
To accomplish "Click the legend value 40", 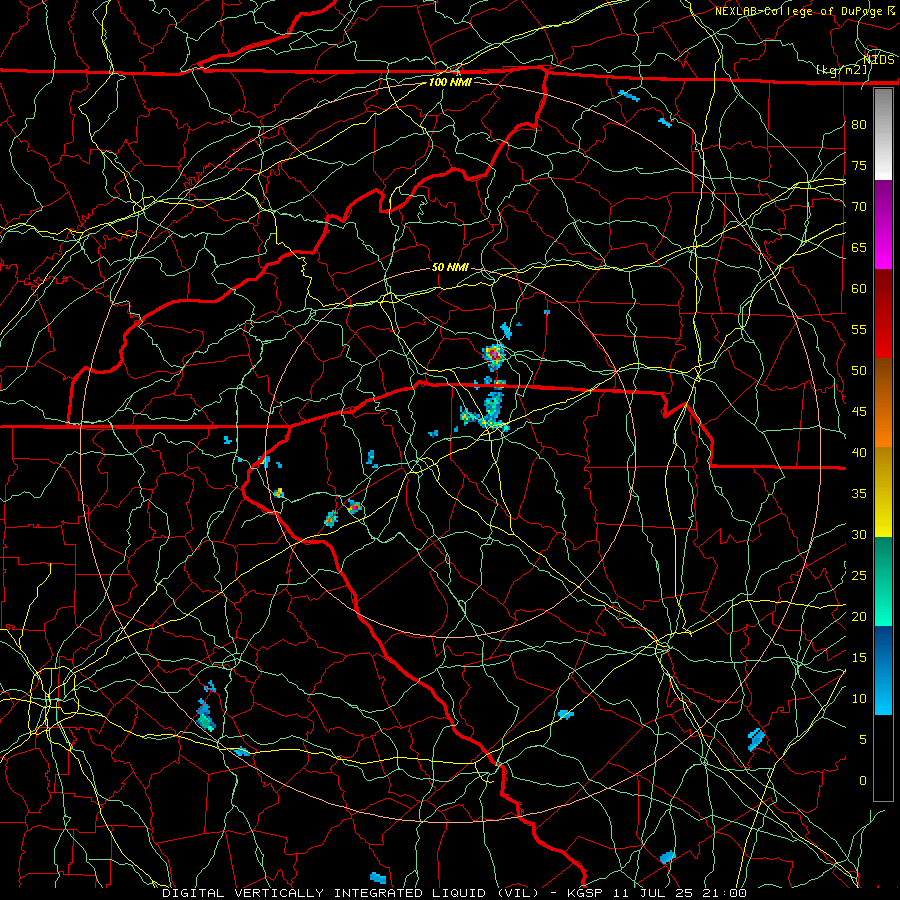I will 859,452.
